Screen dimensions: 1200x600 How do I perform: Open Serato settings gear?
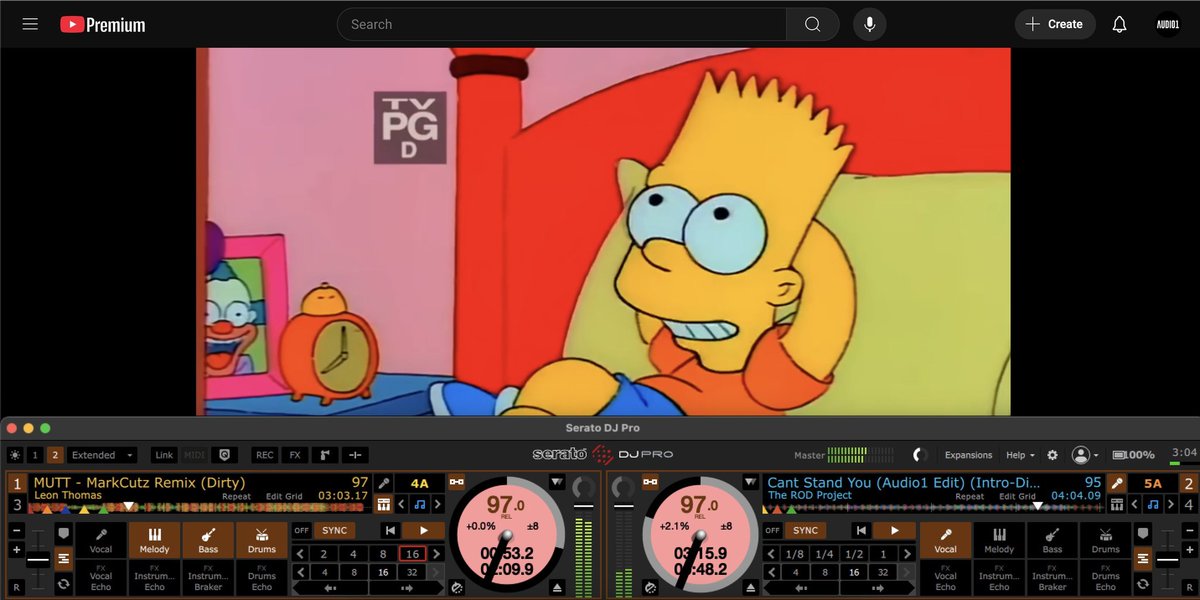click(1052, 455)
